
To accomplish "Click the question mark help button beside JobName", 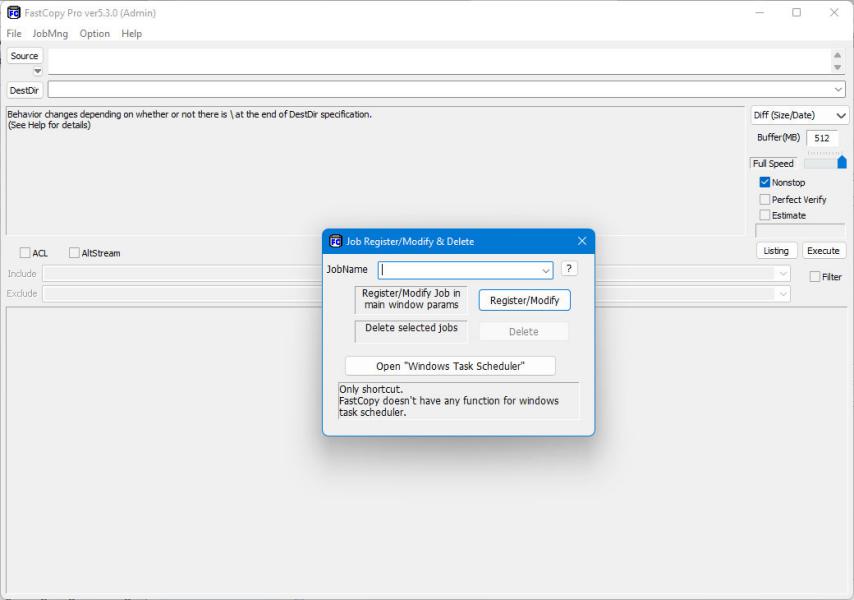I will tap(569, 268).
